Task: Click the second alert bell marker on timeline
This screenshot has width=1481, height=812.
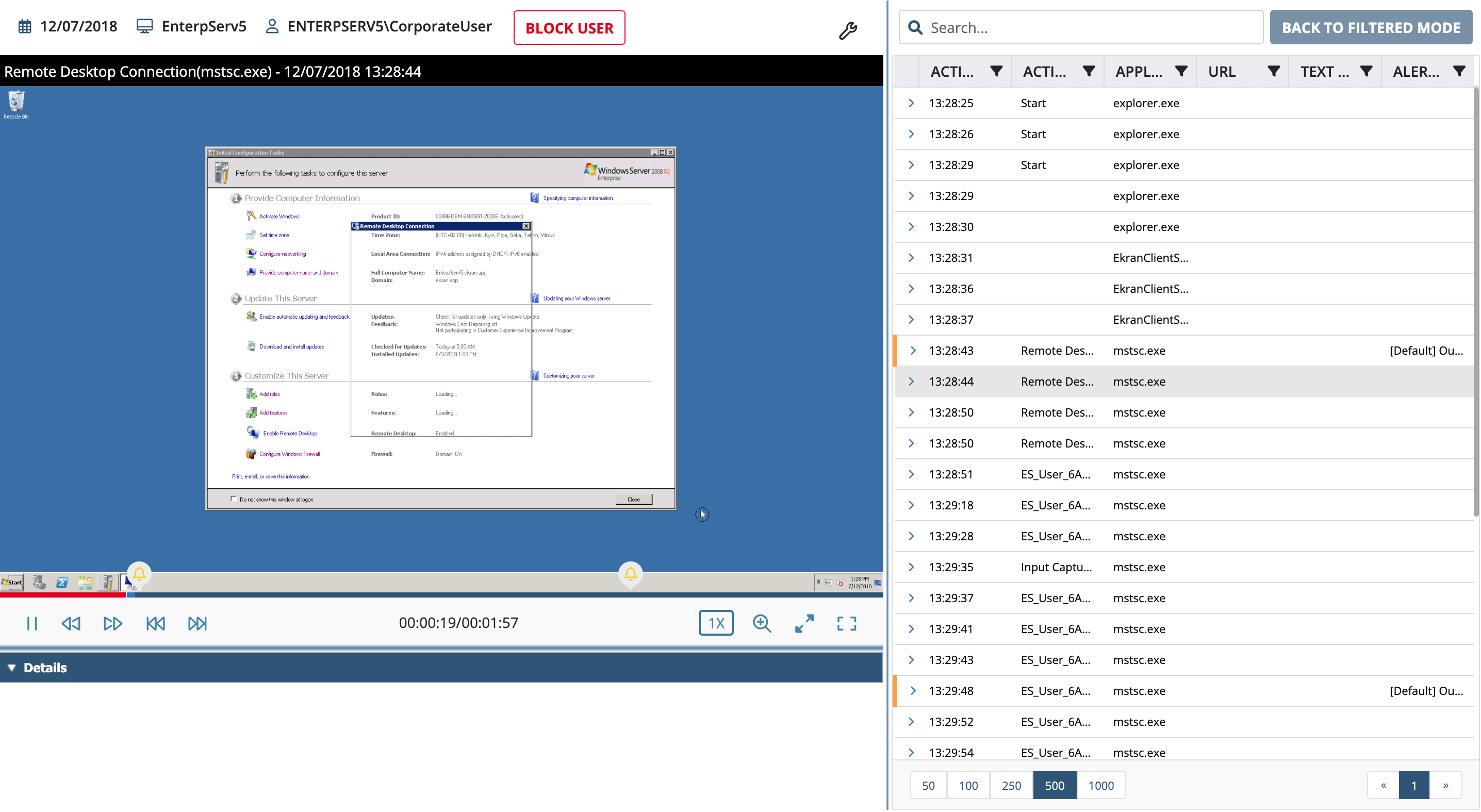Action: (630, 573)
